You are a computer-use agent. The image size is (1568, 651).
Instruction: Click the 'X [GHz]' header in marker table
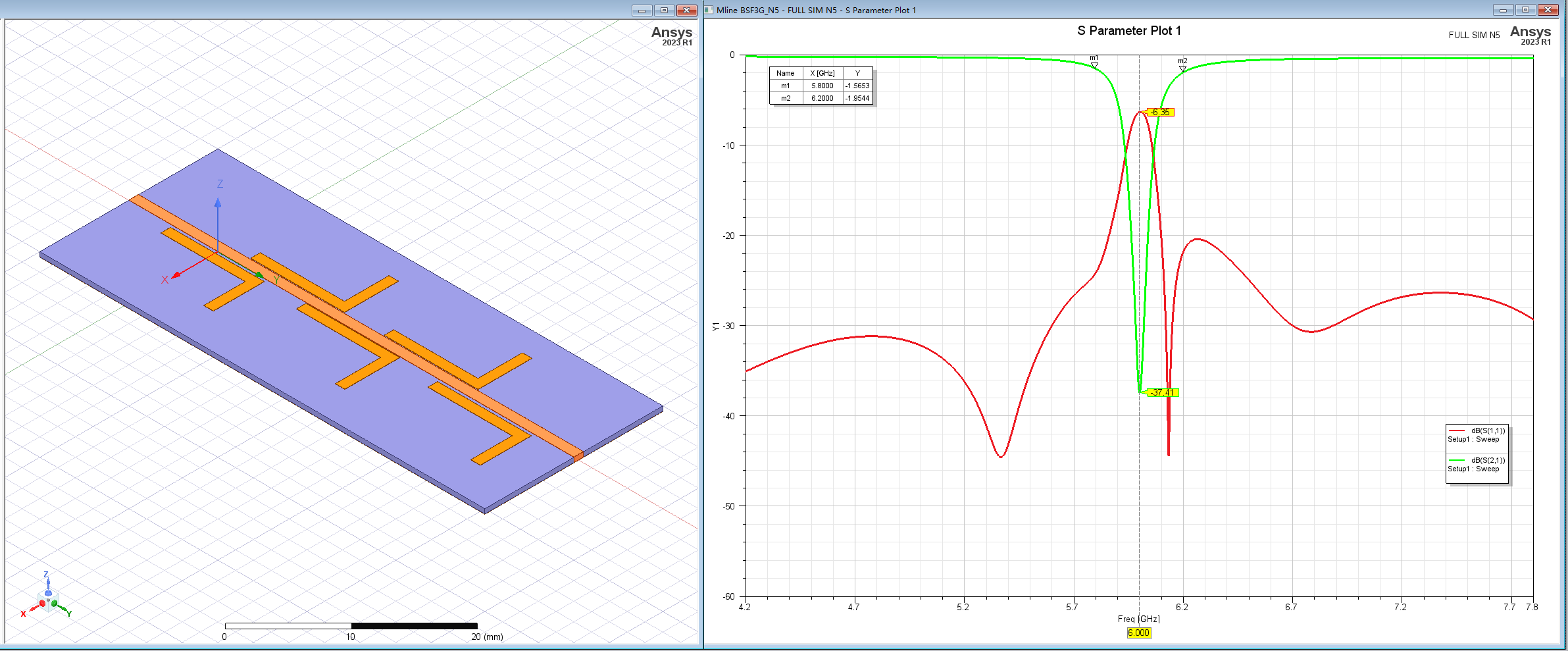pyautogui.click(x=822, y=73)
